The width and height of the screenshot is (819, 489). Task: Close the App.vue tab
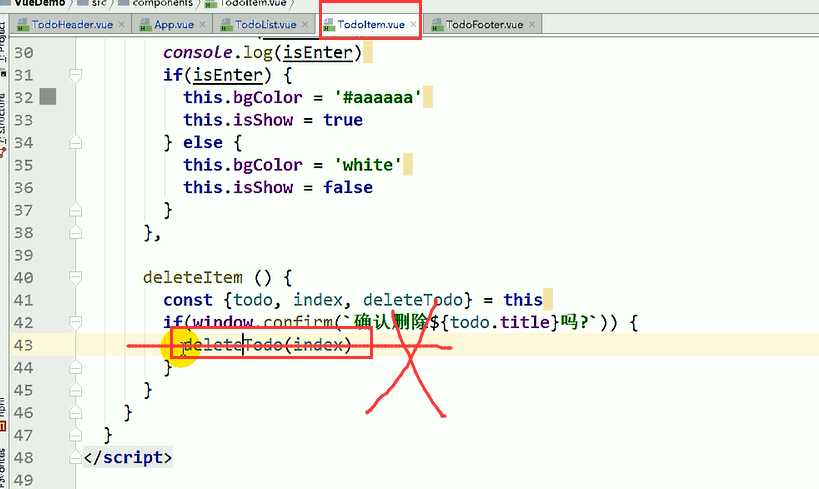(202, 25)
